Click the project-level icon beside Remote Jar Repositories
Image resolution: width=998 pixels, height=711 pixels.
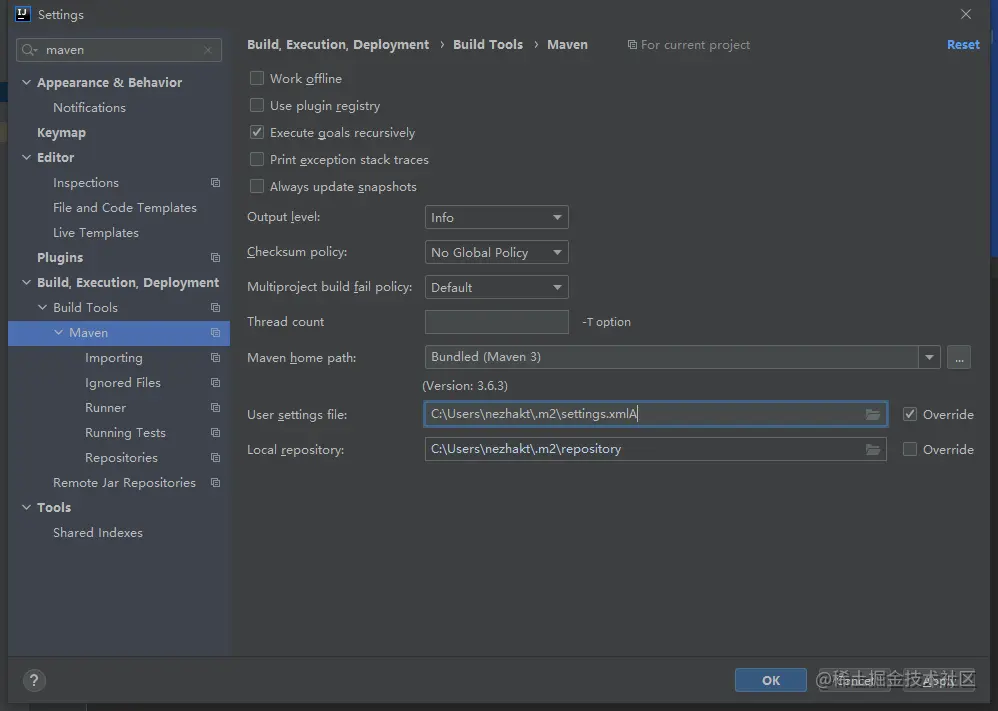tap(215, 483)
